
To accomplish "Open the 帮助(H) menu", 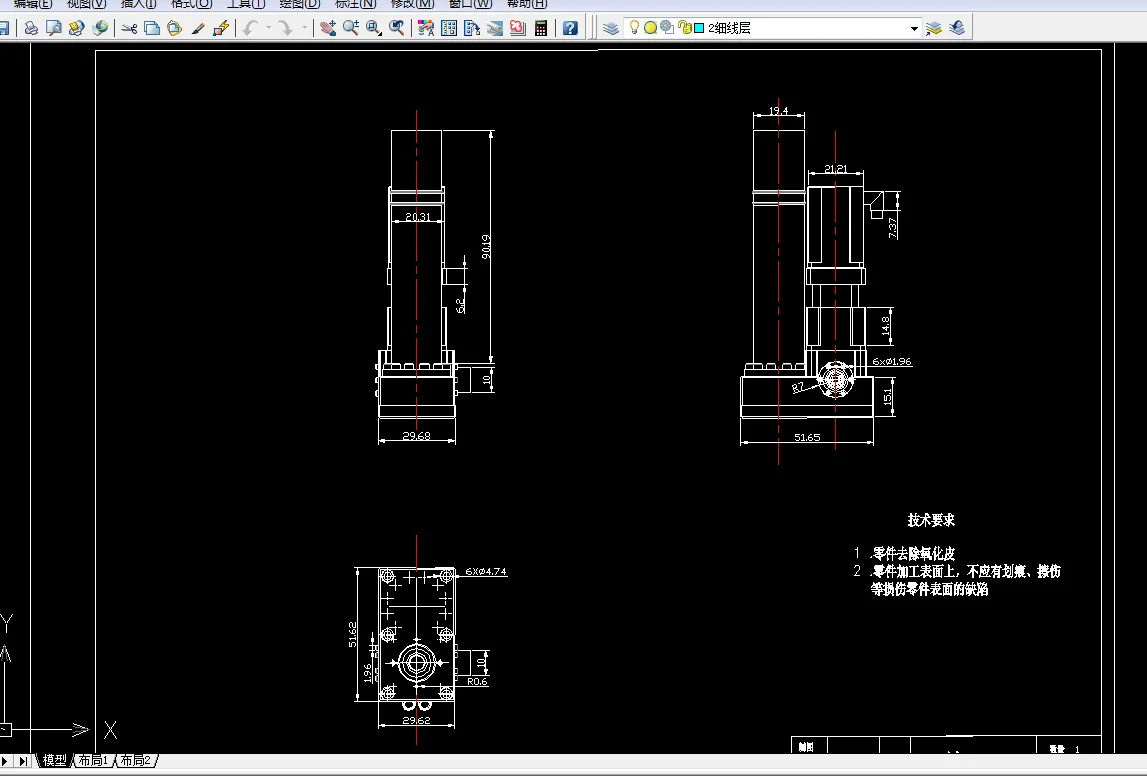I will tap(527, 4).
